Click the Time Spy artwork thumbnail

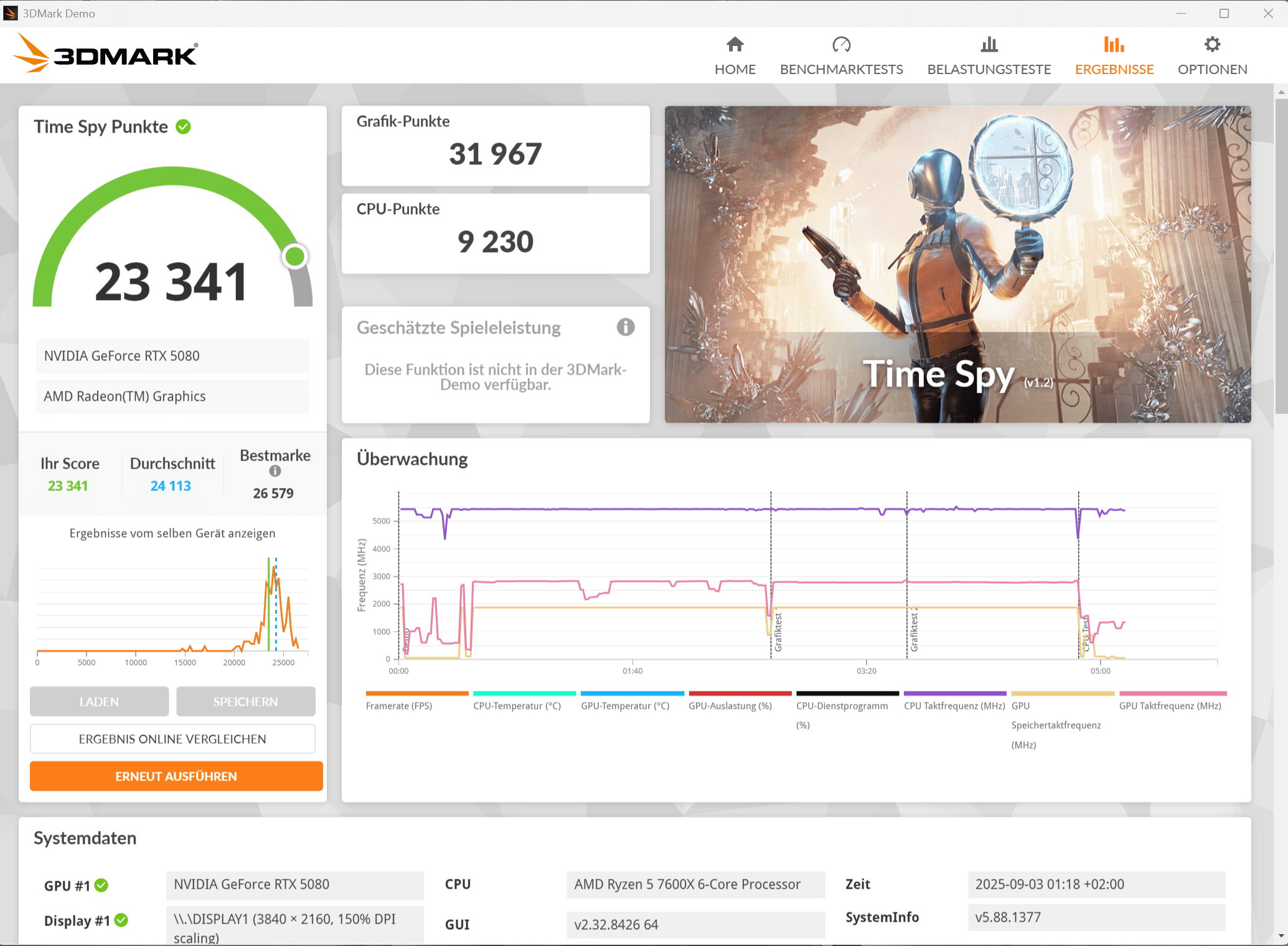click(x=957, y=265)
